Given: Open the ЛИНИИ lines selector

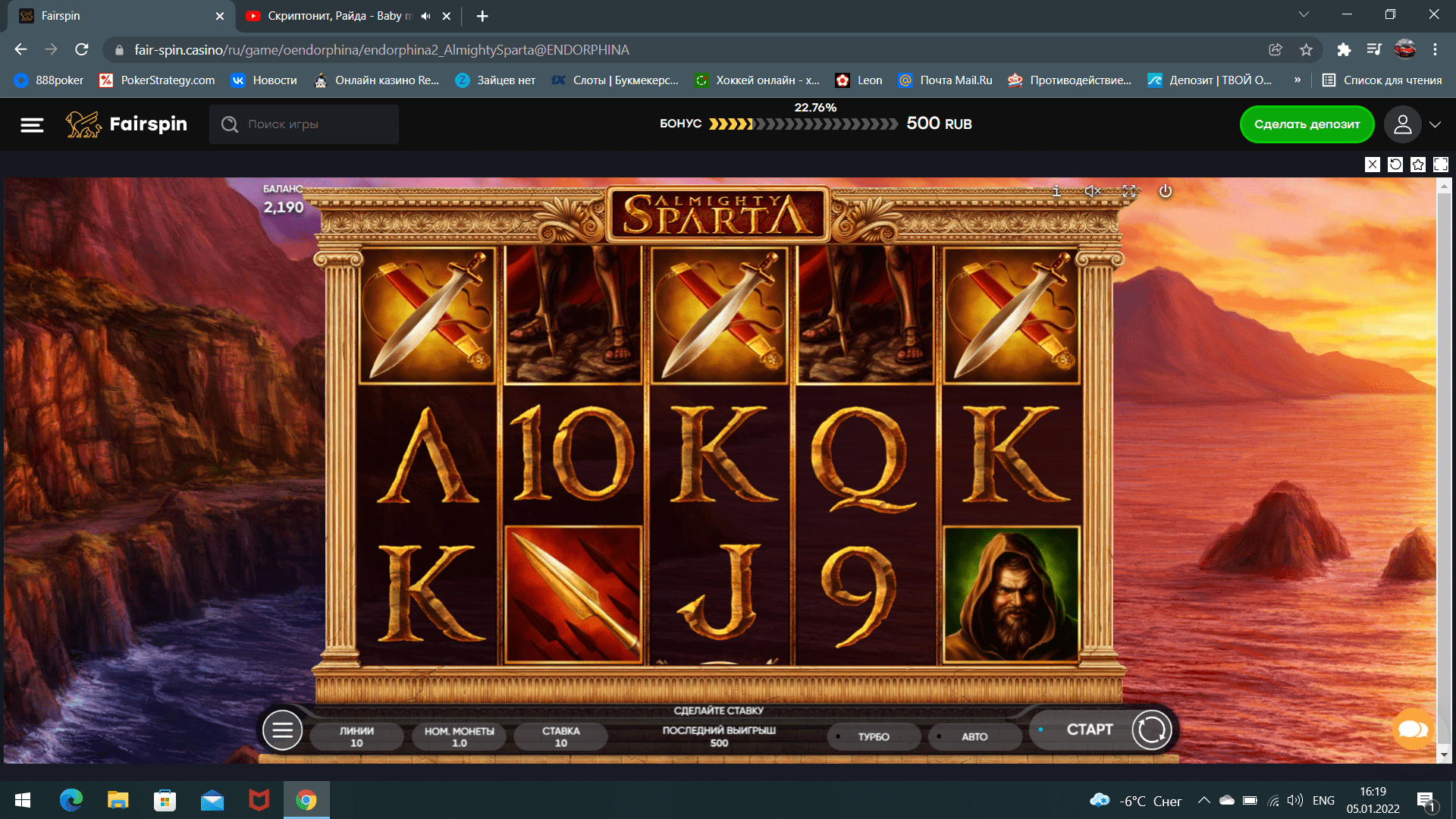Looking at the screenshot, I should tap(356, 736).
